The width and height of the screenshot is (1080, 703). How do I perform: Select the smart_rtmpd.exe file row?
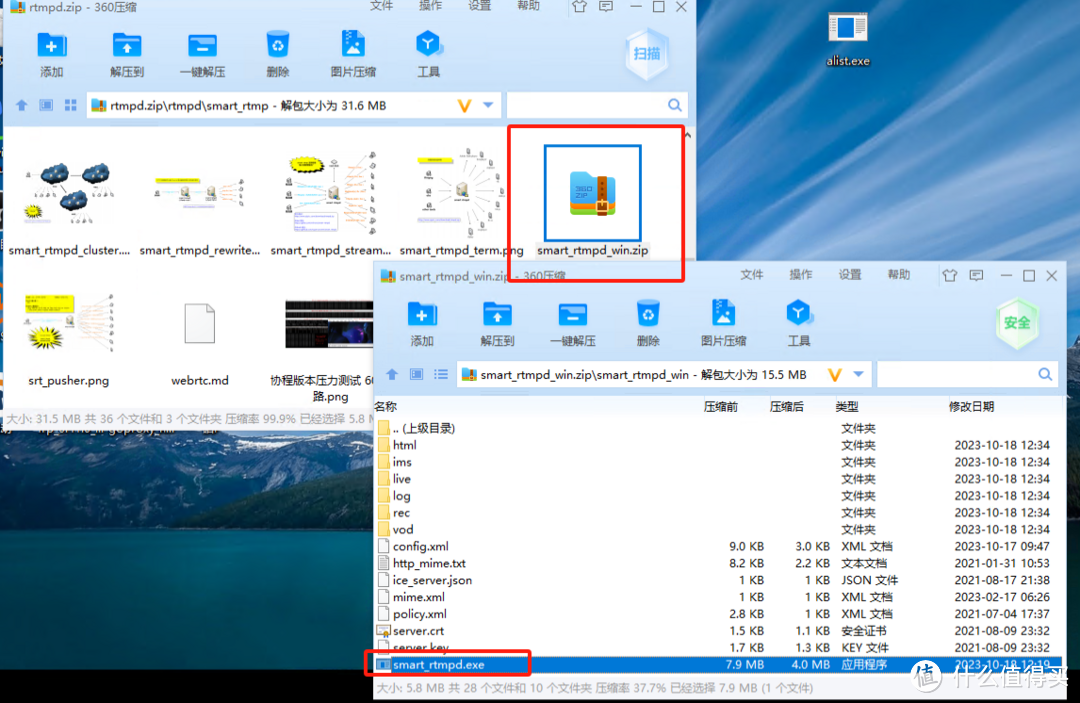coord(716,664)
